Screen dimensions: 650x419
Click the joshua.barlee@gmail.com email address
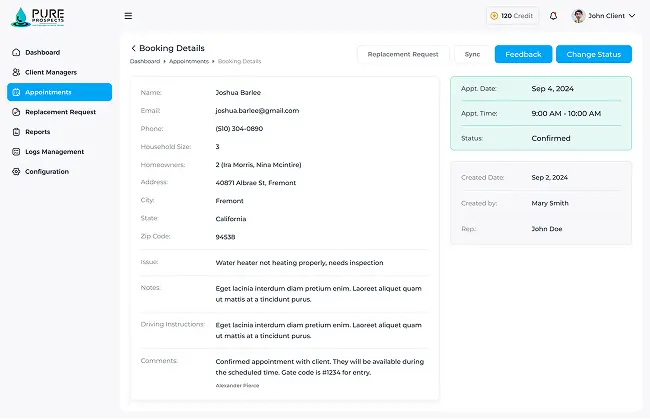[x=257, y=110]
